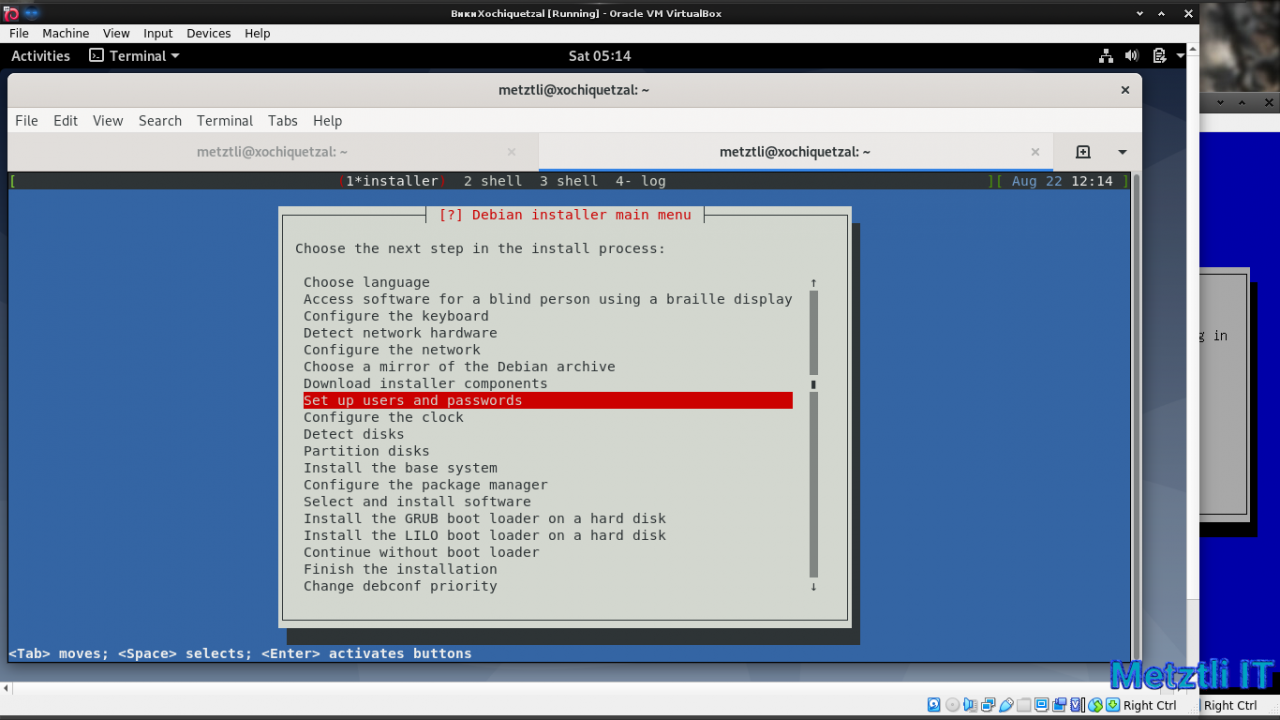1280x720 pixels.
Task: Open the Sat 05:14 clock menu
Action: pyautogui.click(x=600, y=56)
